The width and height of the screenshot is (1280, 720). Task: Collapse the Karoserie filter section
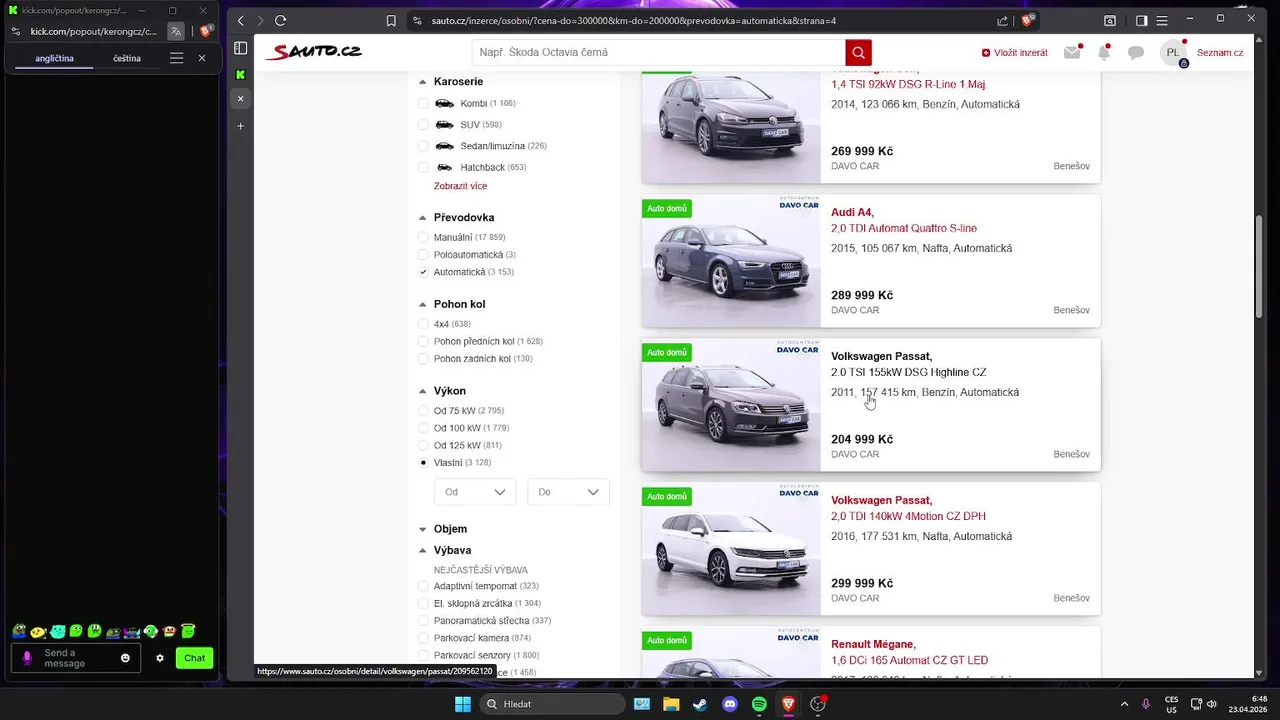click(x=422, y=82)
